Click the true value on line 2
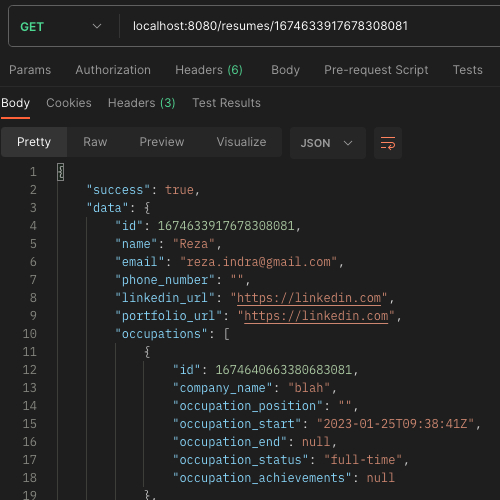Viewport: 500px width, 500px height. pos(179,190)
